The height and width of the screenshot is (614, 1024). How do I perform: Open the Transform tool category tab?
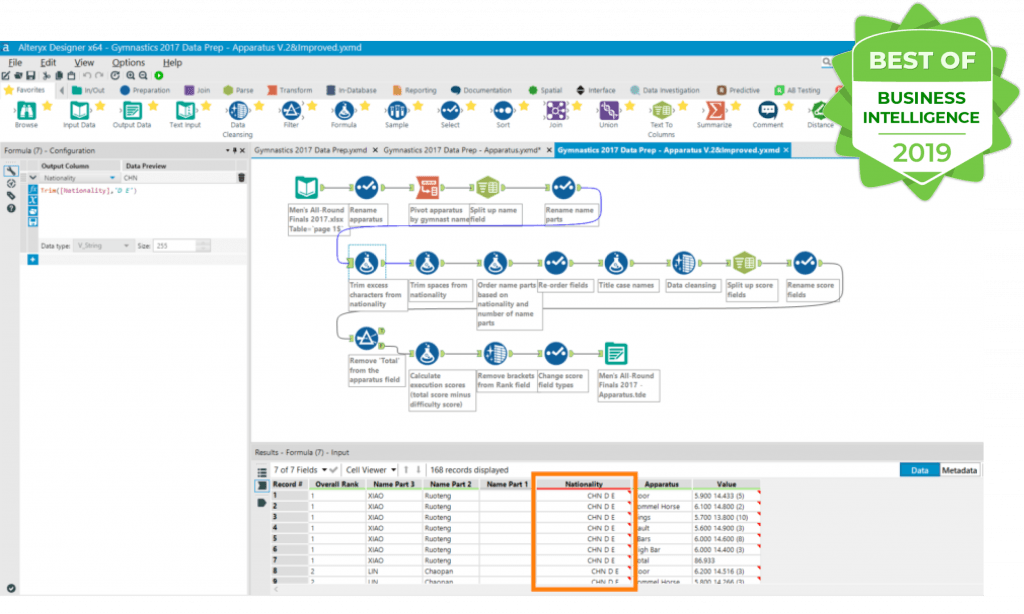click(289, 90)
